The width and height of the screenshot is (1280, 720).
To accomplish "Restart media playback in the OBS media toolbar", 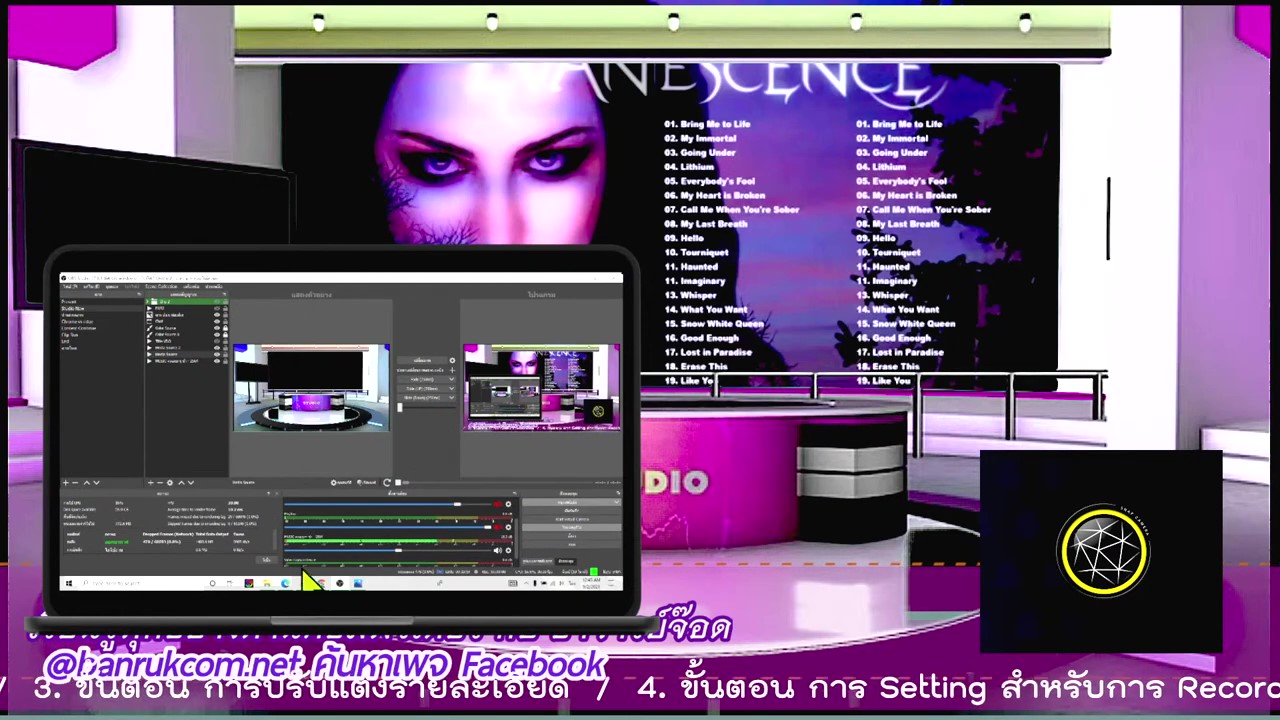I will coord(387,482).
